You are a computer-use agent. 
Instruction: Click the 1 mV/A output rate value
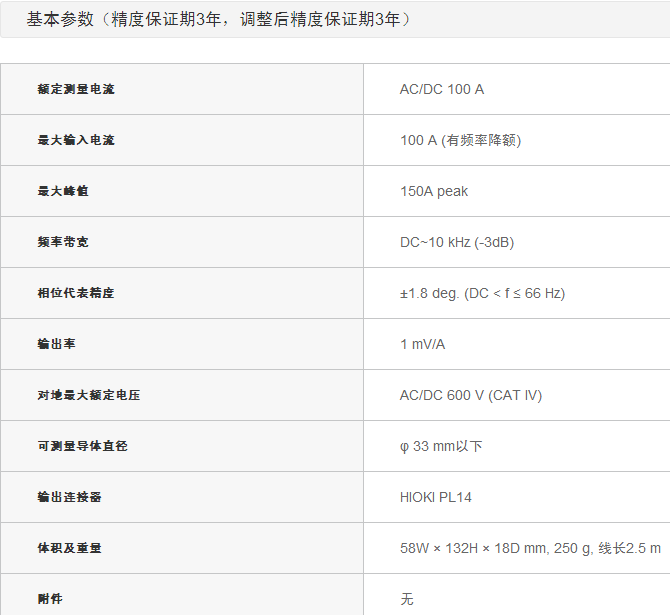pos(422,344)
